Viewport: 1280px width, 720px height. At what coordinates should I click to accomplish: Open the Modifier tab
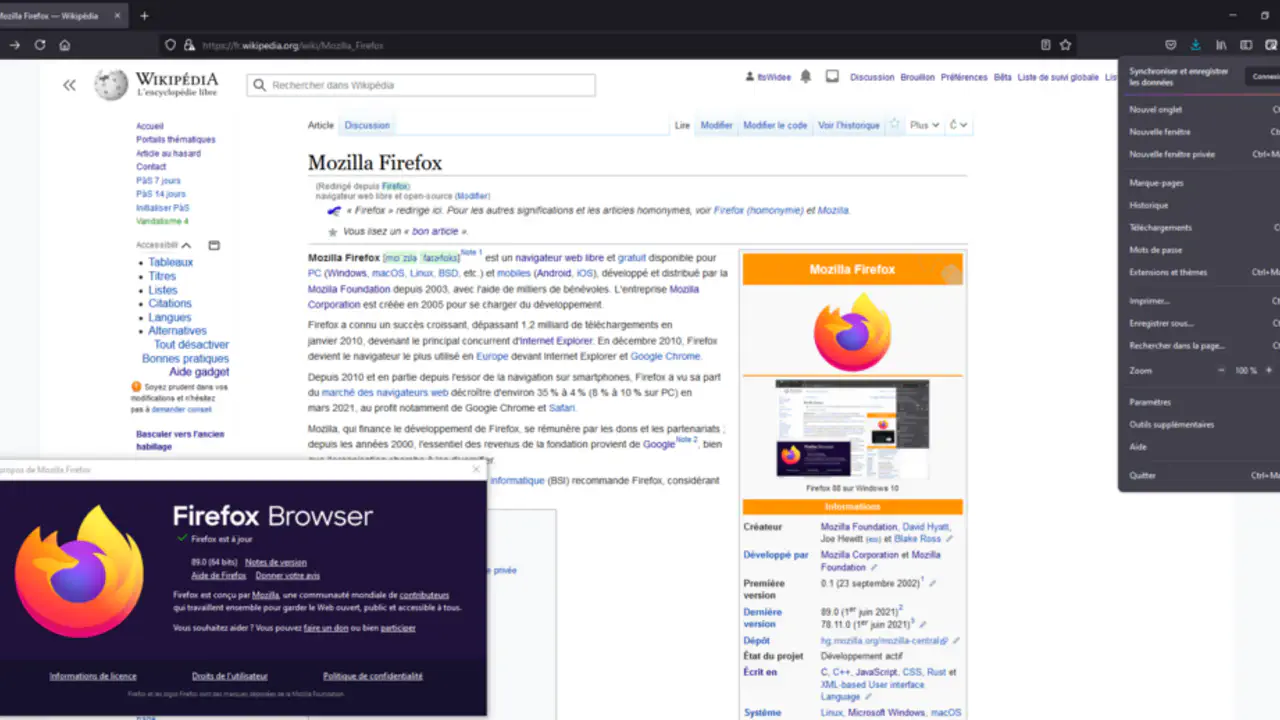pyautogui.click(x=717, y=125)
